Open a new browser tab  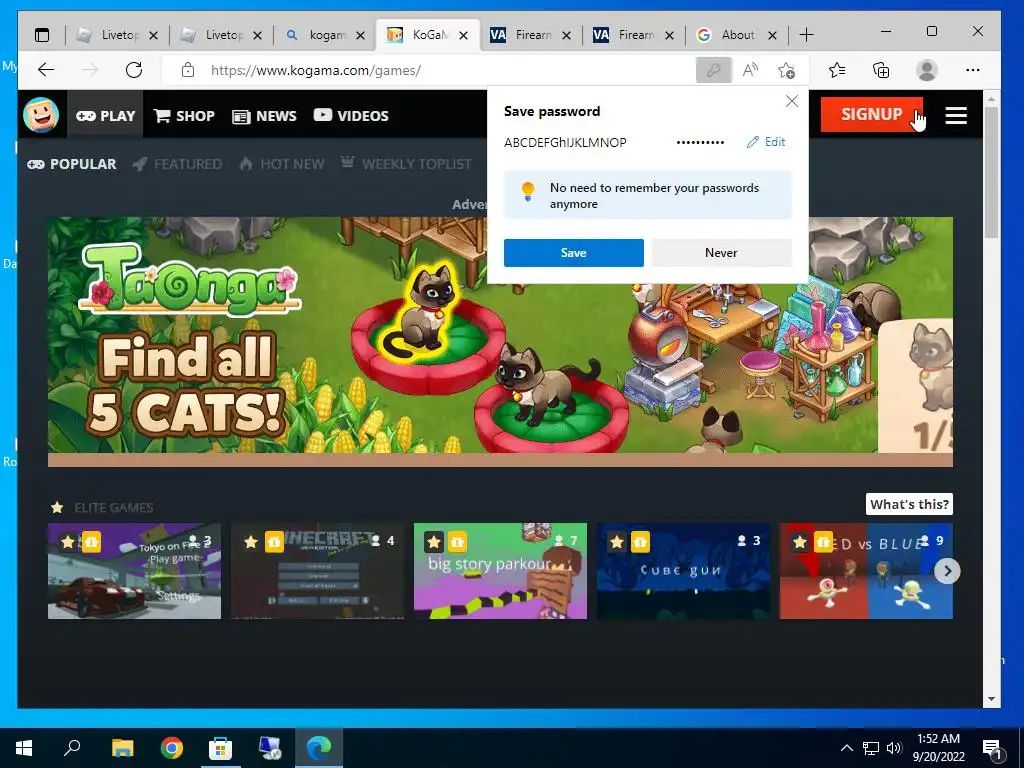(x=807, y=35)
